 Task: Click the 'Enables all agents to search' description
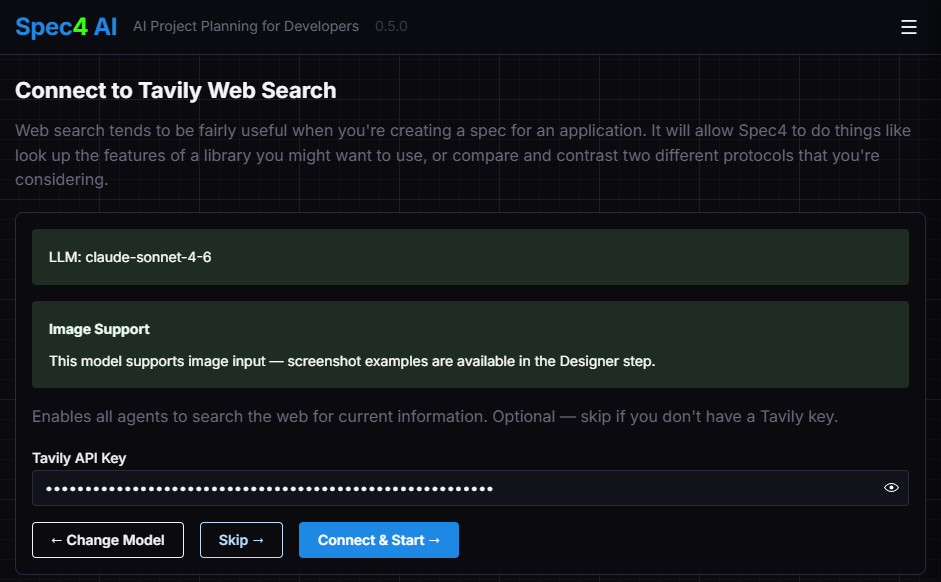coord(434,416)
